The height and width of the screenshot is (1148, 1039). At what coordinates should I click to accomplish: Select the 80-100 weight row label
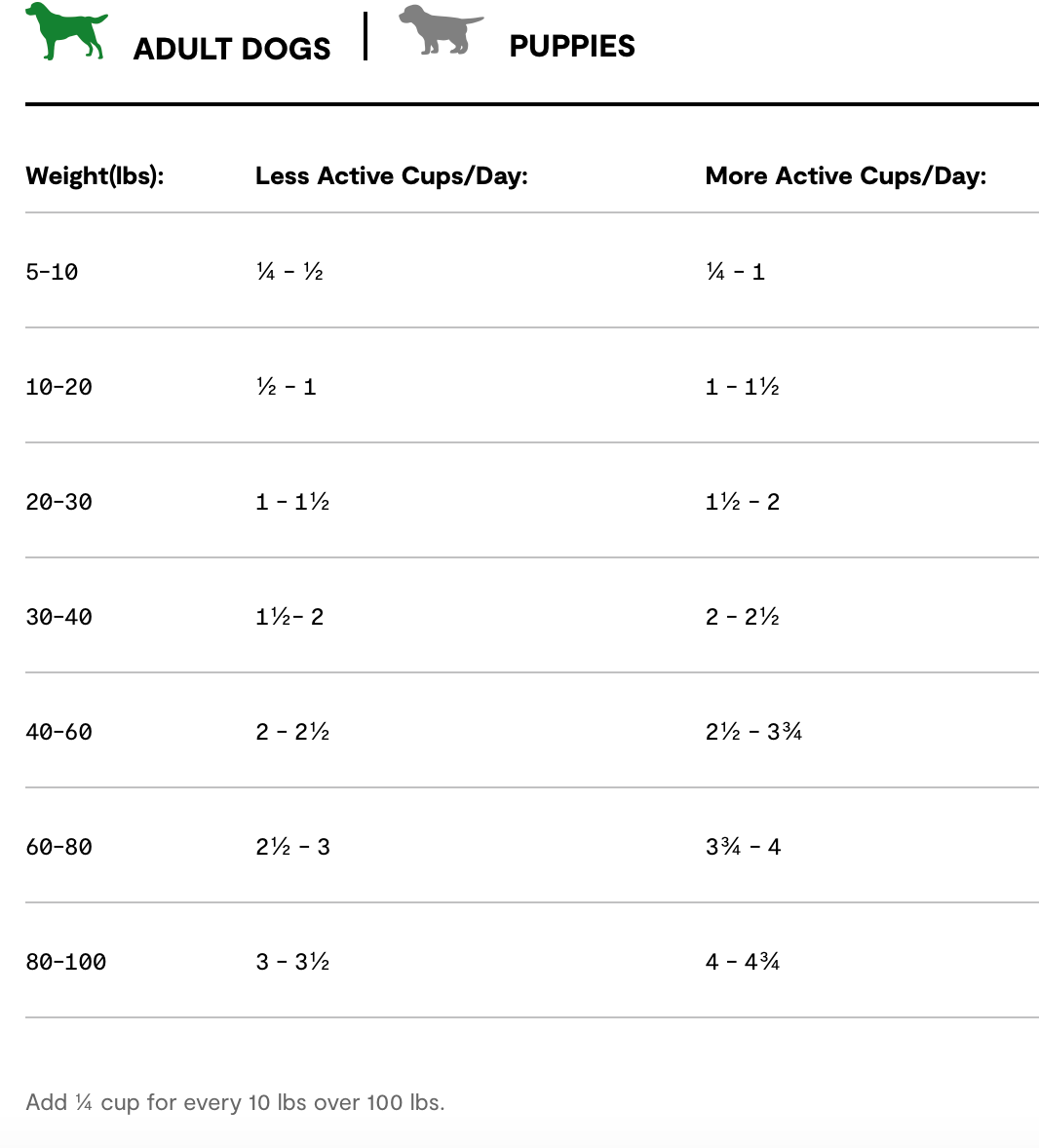[x=65, y=962]
